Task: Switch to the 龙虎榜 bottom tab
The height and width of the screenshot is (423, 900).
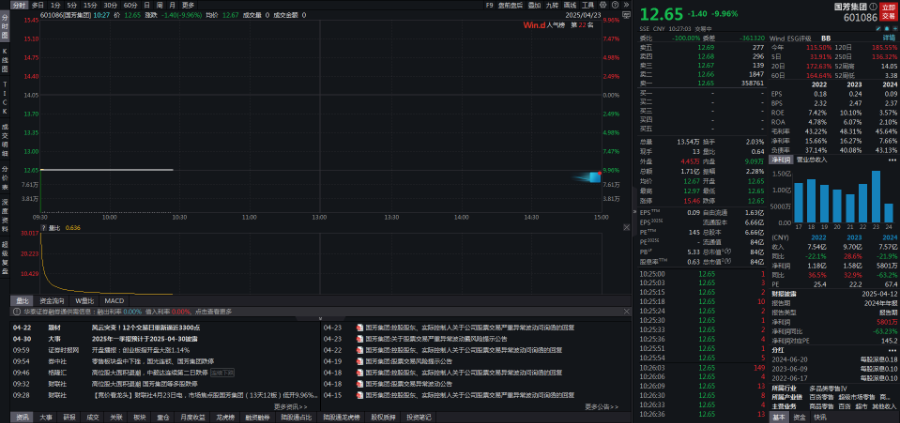Action: tap(224, 417)
